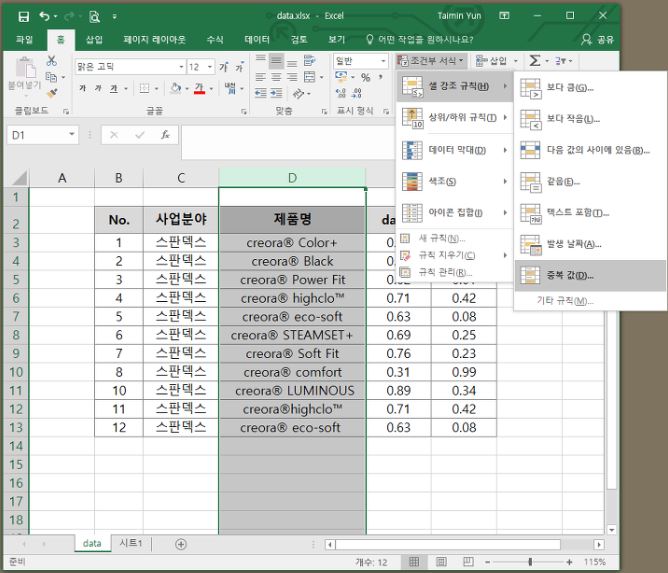668x573 pixels.
Task: Click the Format Painter brush icon
Action: click(52, 93)
